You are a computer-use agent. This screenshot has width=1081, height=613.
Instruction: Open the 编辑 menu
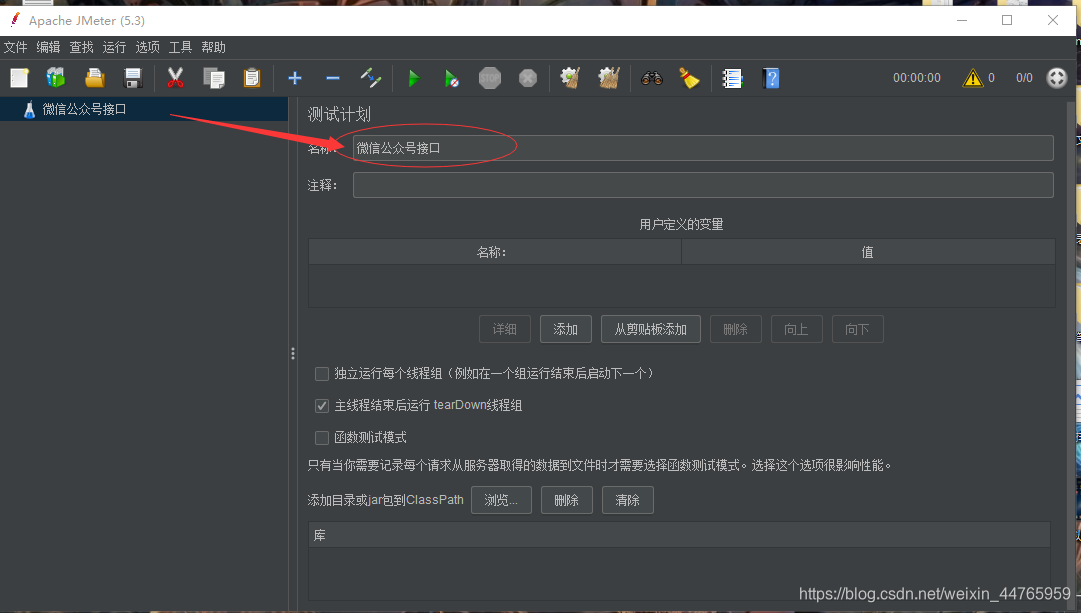[x=48, y=47]
